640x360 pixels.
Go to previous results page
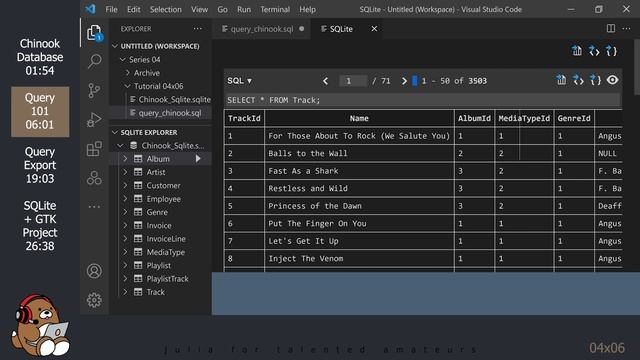click(325, 81)
